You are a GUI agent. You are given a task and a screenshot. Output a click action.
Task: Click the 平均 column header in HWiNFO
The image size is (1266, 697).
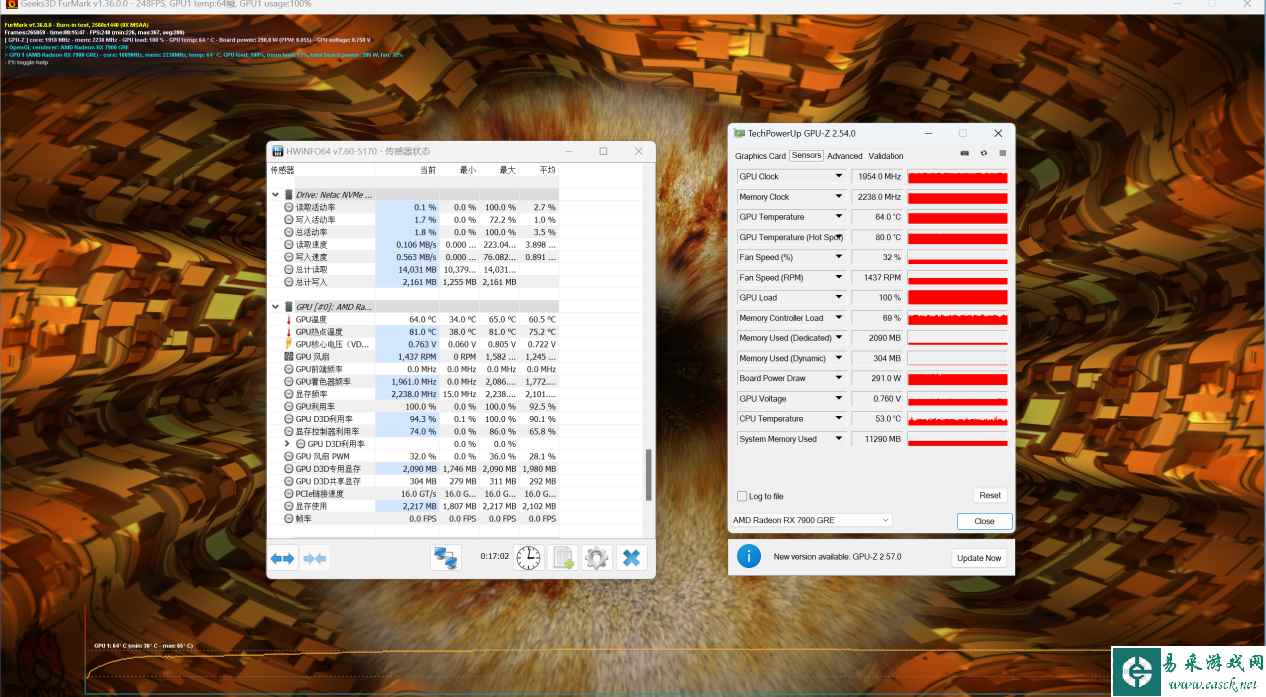click(547, 170)
